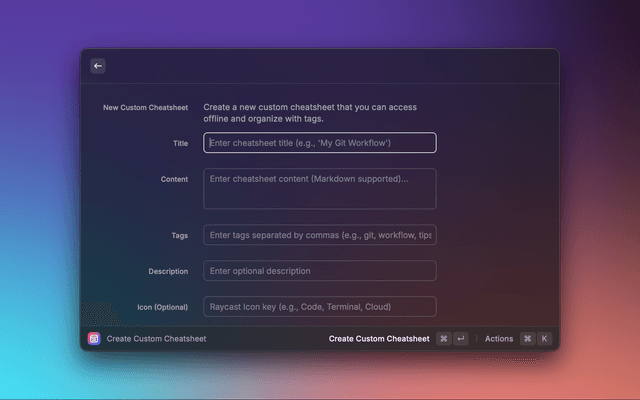Click the Title field label
The width and height of the screenshot is (640, 400).
[180, 143]
